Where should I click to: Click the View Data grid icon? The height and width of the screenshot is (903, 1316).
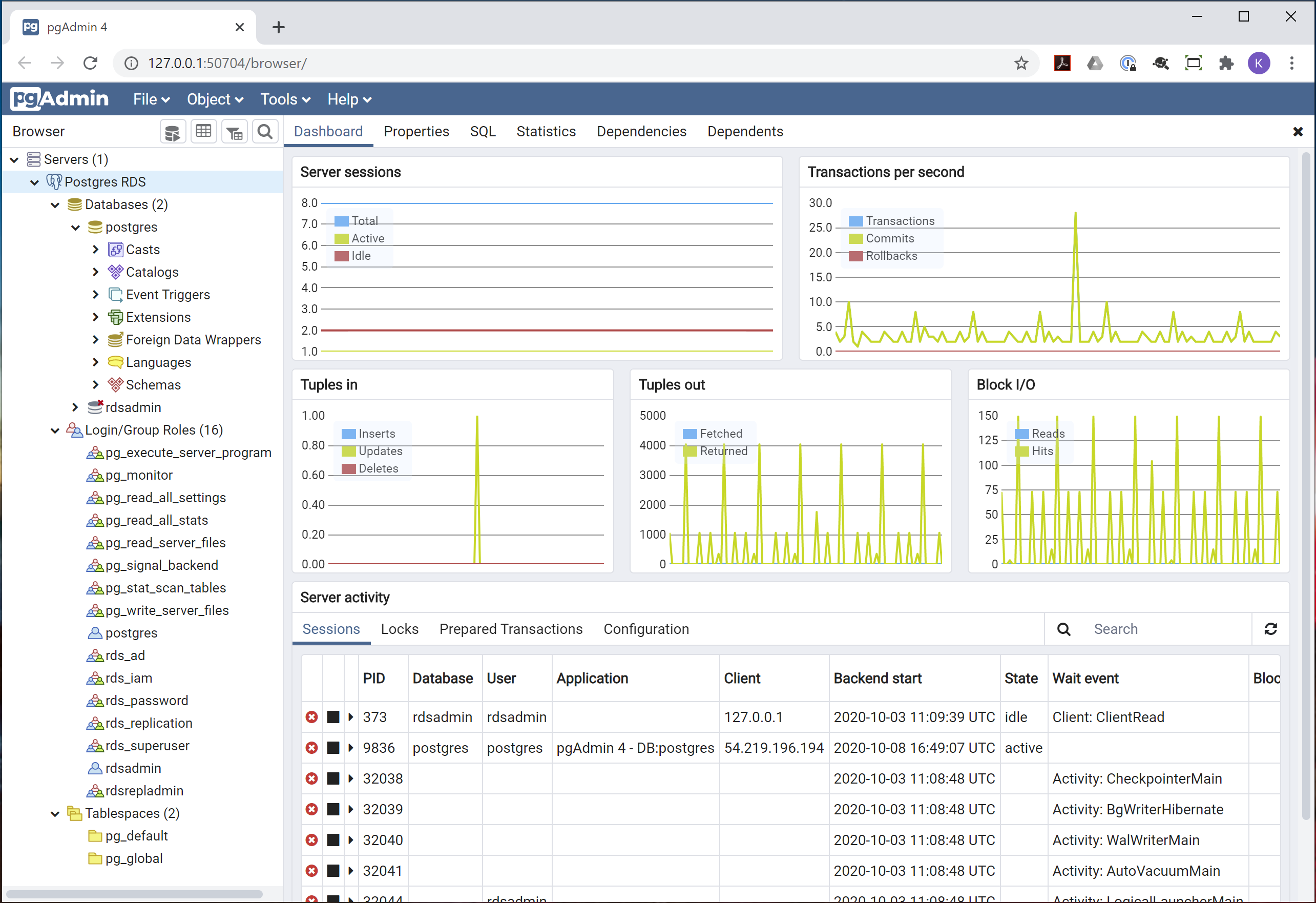pyautogui.click(x=203, y=132)
